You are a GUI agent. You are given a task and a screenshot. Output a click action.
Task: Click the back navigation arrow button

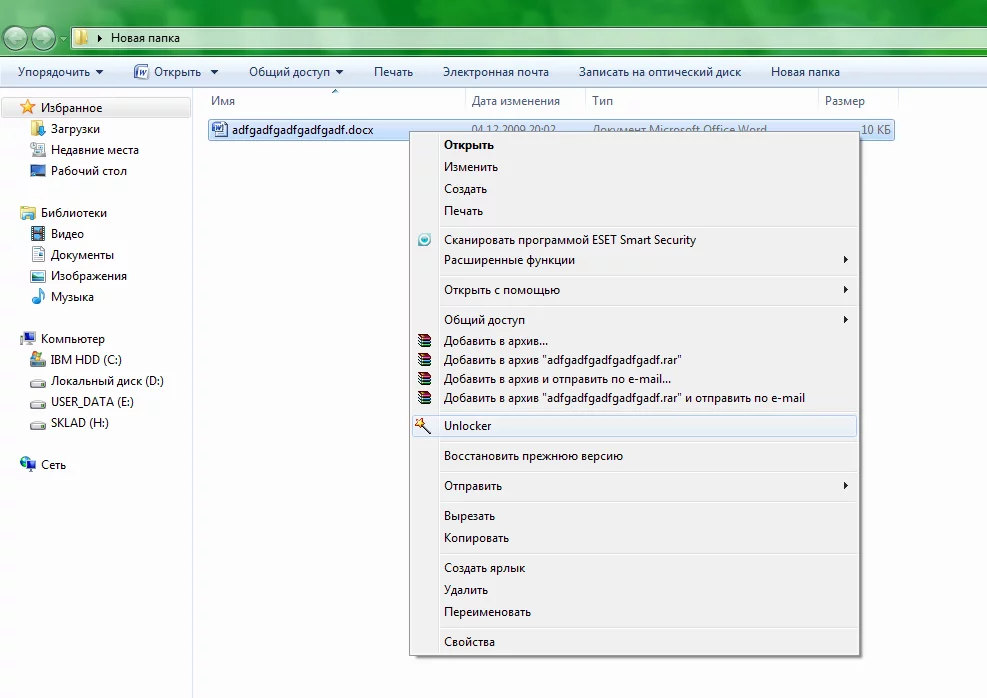click(x=16, y=38)
